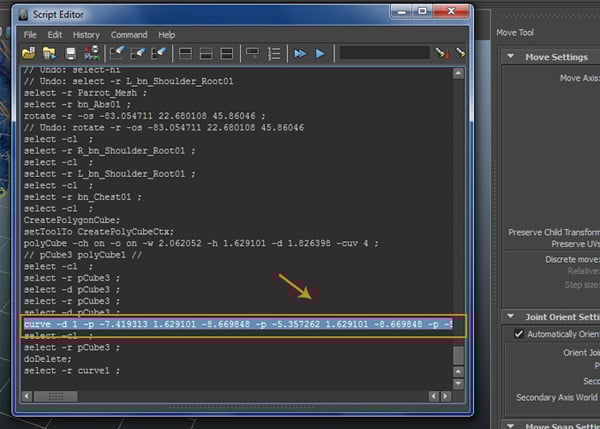Click the Source Script icon
Screen dimensions: 600x429
coord(49,53)
